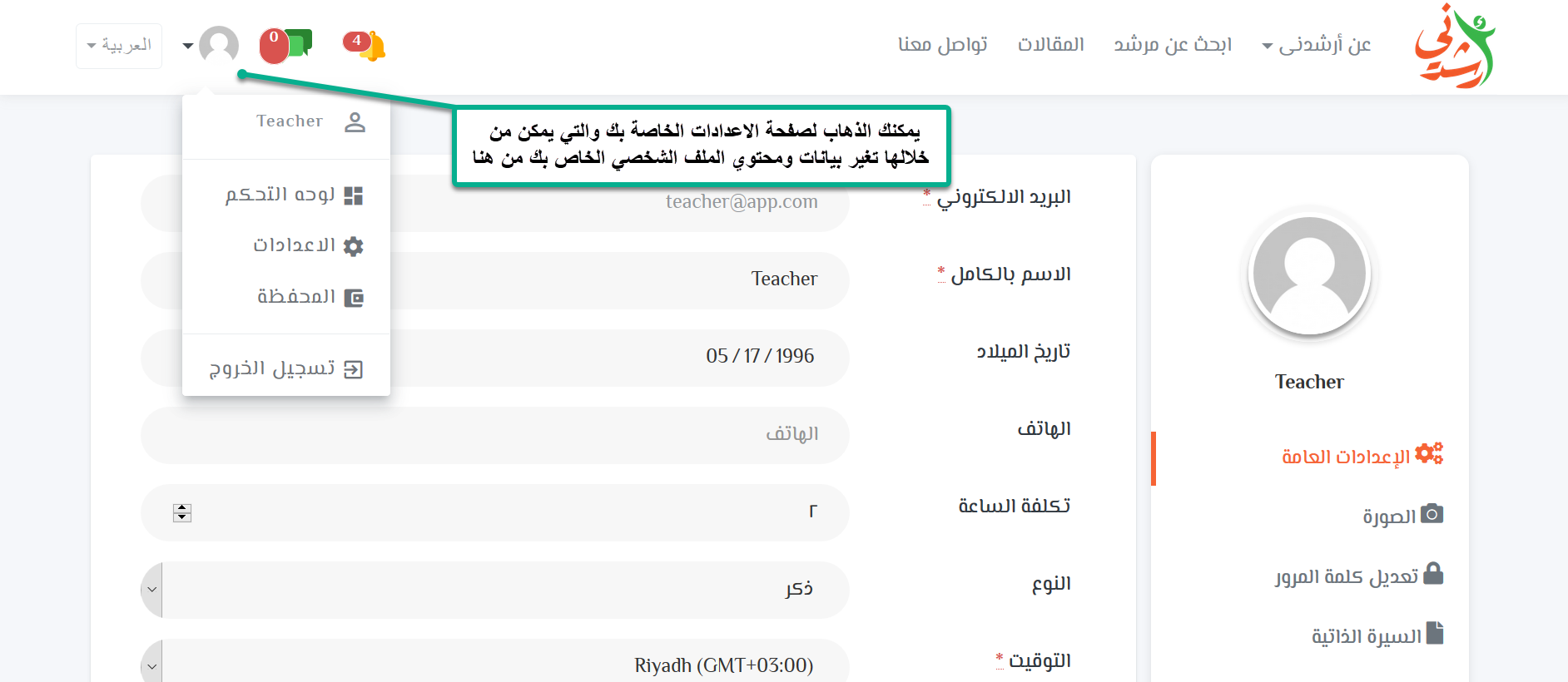Screen dimensions: 1568x682
Task: Open the chat messages icon
Action: click(293, 45)
